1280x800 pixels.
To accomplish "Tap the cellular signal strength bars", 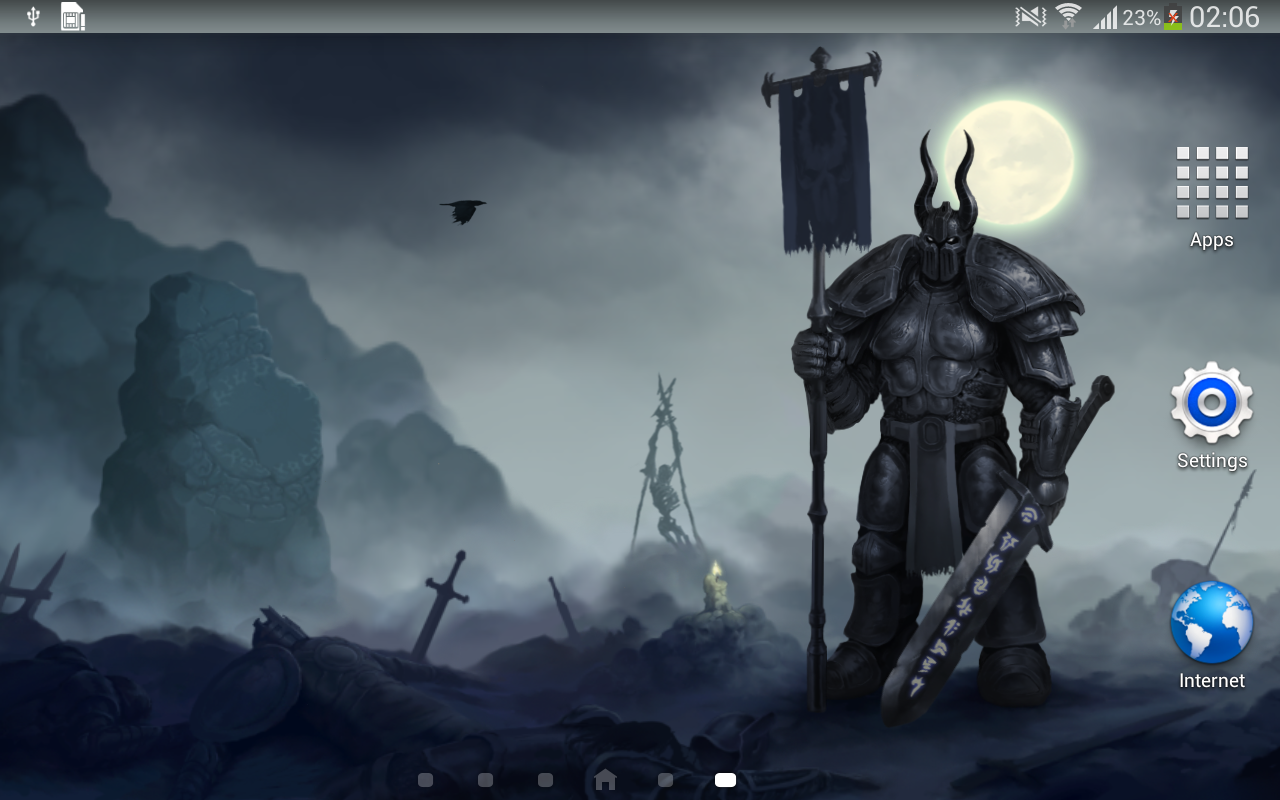I will pyautogui.click(x=1105, y=17).
